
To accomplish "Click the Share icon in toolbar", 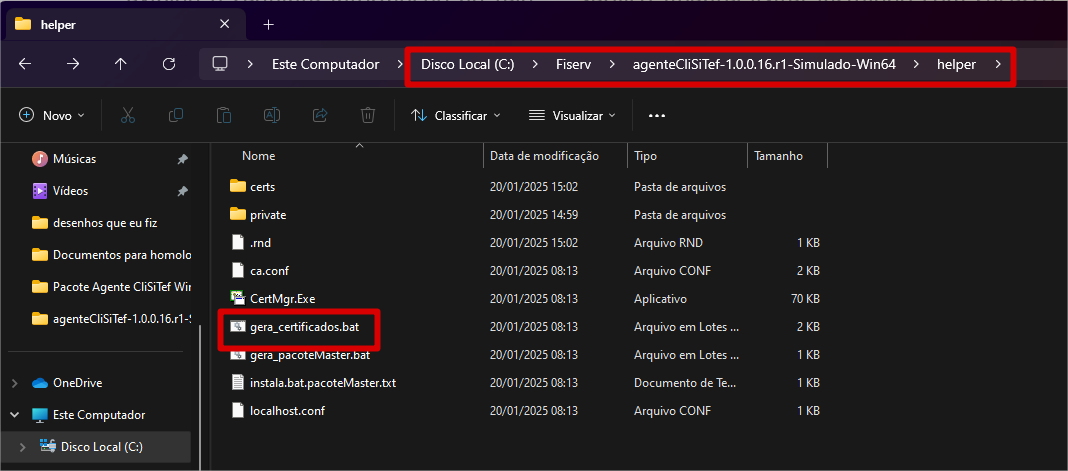I will click(320, 115).
